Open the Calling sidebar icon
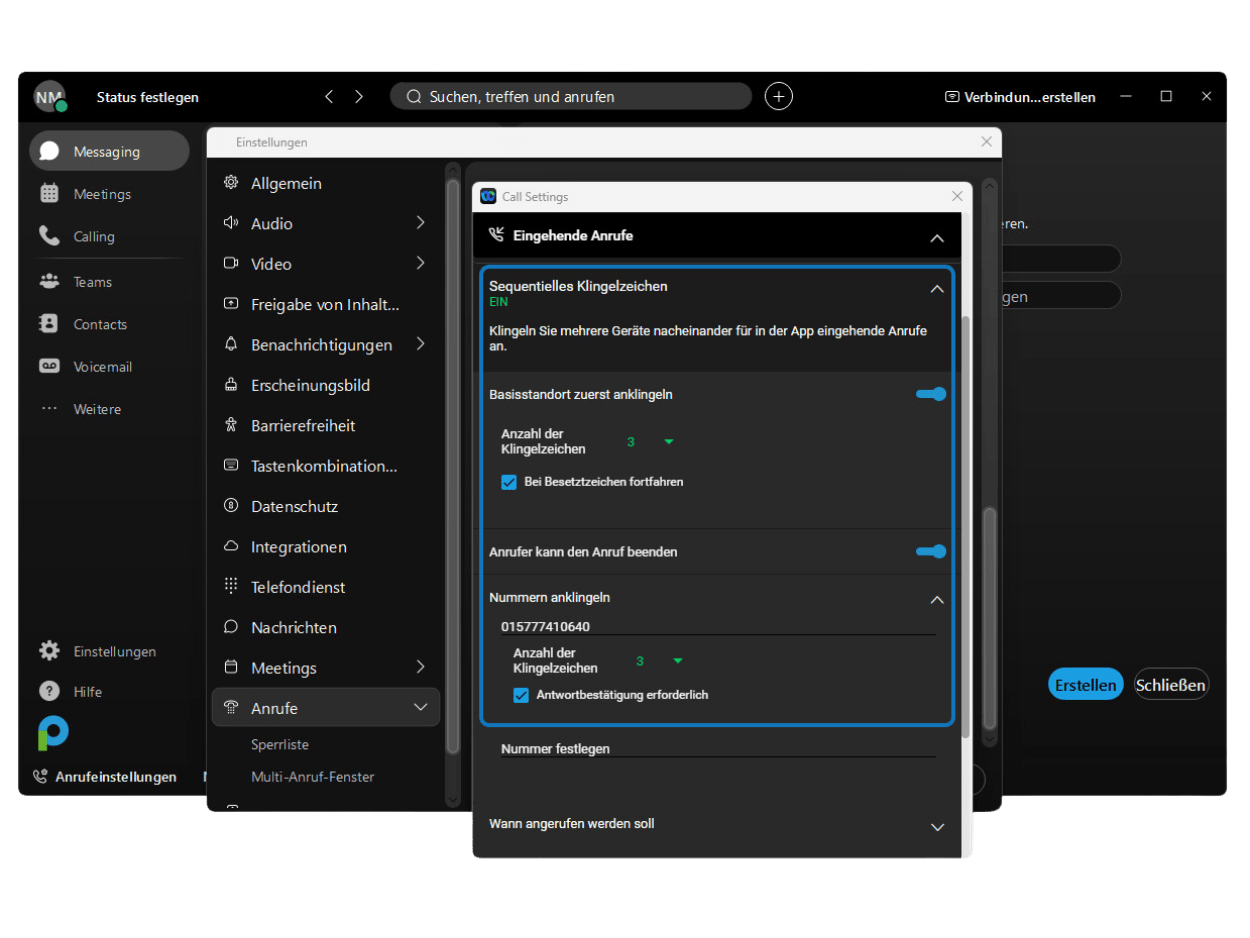The image size is (1250, 938). point(48,236)
